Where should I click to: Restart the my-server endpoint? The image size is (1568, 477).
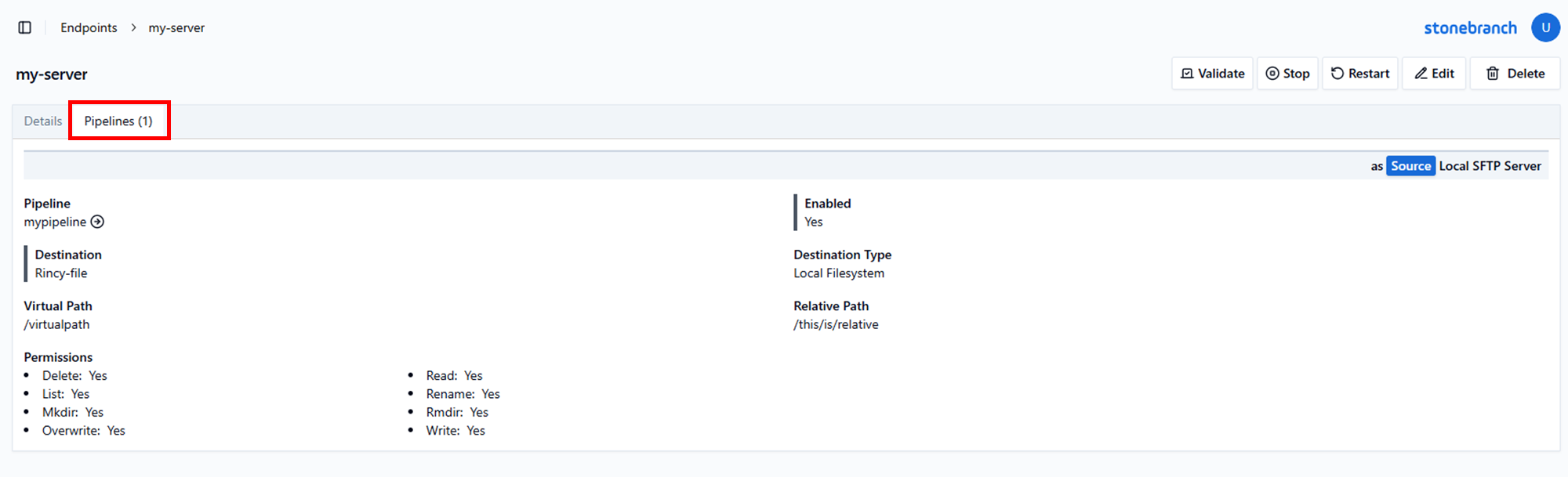pos(1359,74)
